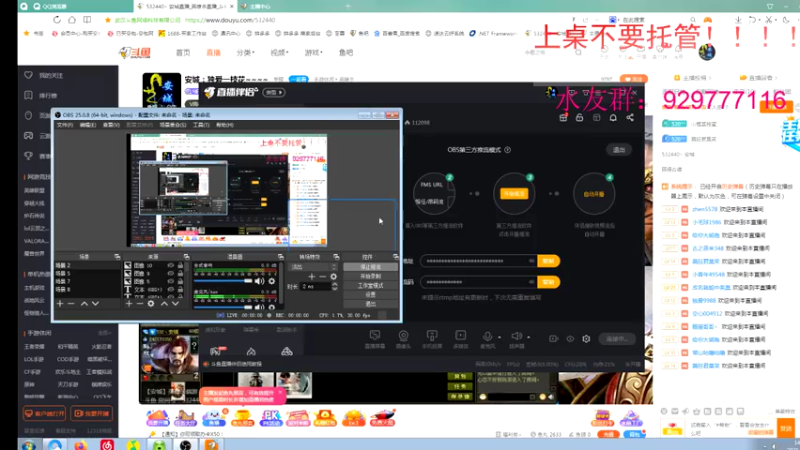Open the 淡出 transition dropdown
This screenshot has width=800, height=450.
point(314,267)
